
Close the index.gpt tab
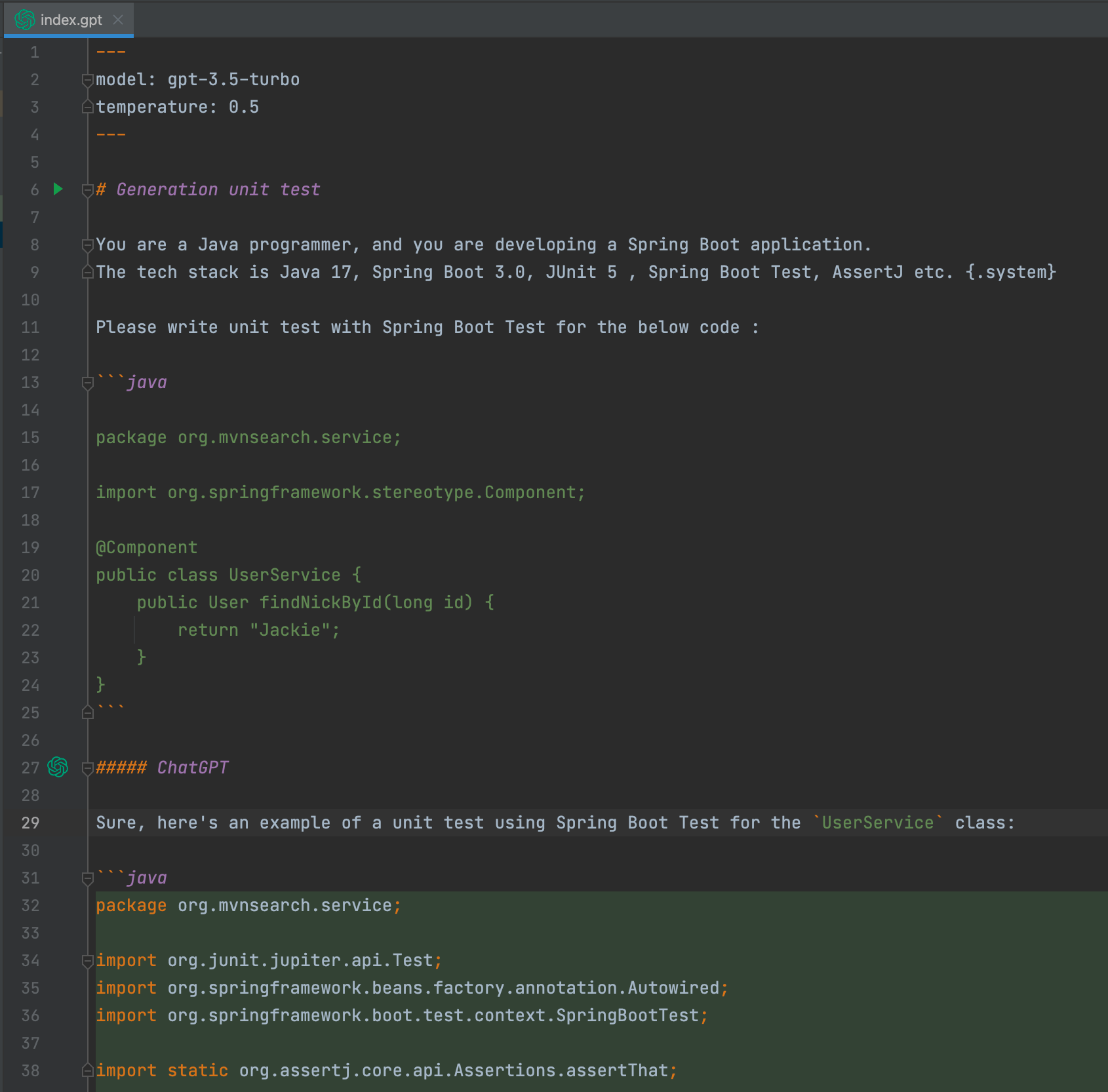click(117, 20)
